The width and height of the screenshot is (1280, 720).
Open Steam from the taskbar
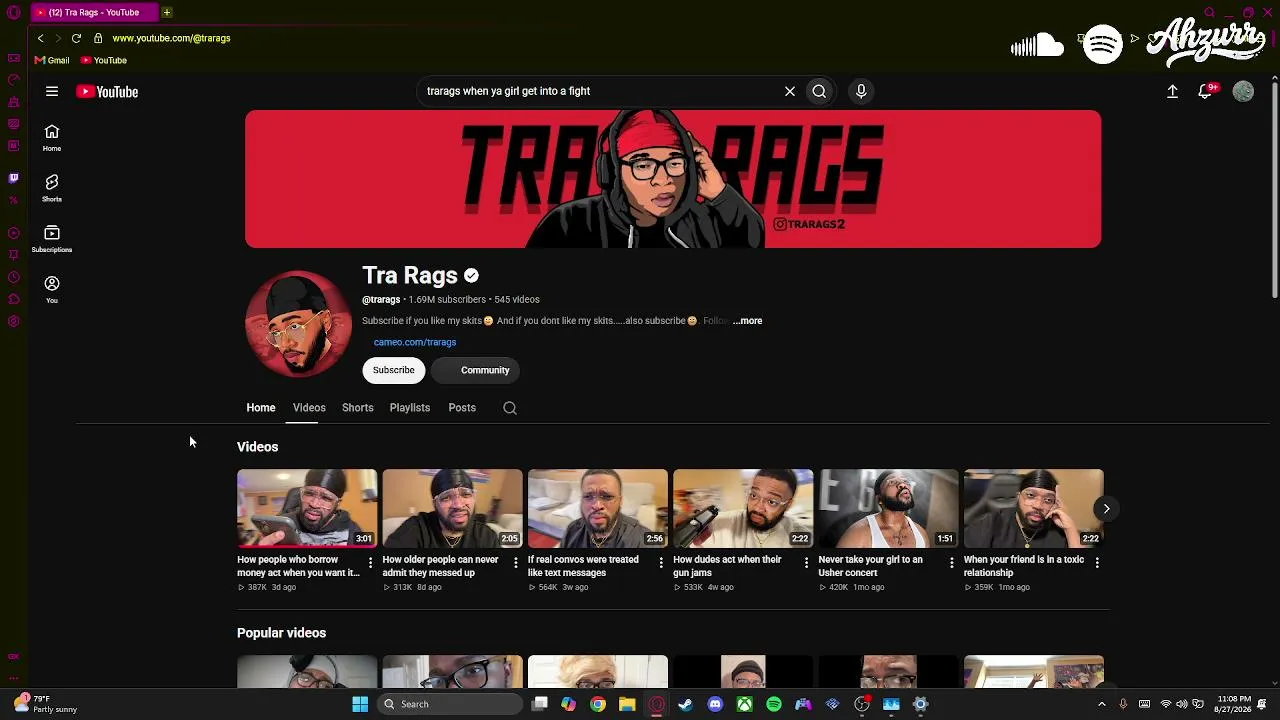[685, 704]
